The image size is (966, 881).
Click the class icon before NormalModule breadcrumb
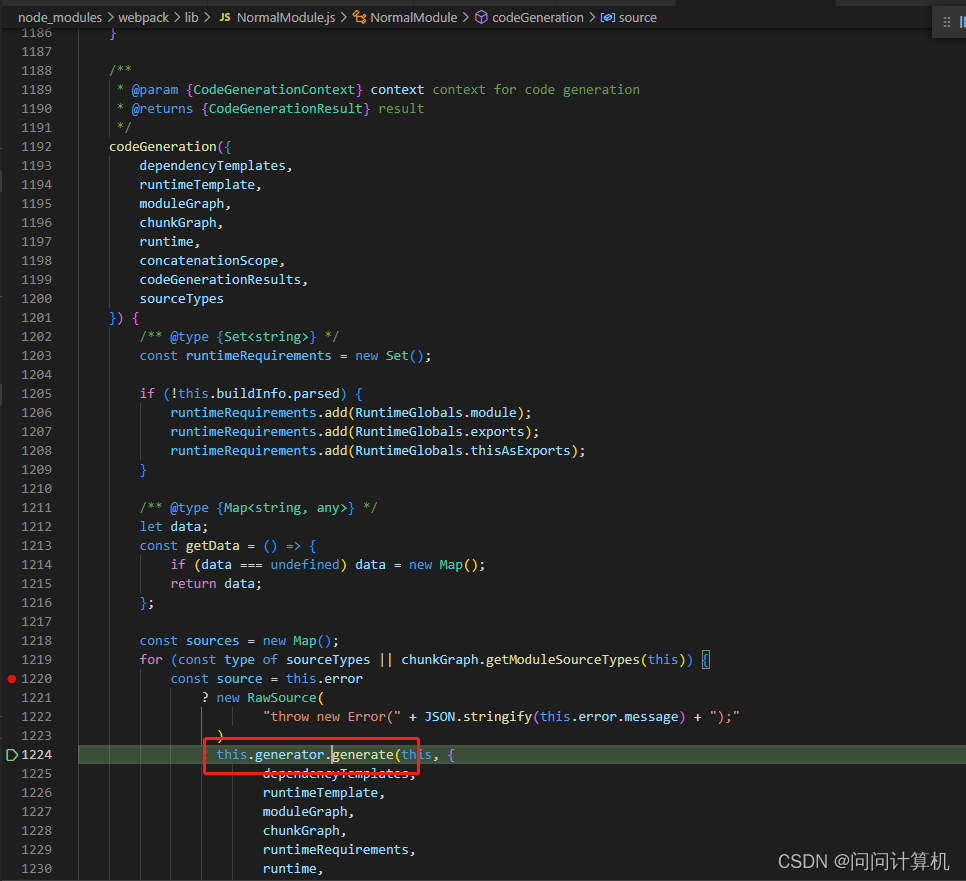(x=359, y=17)
